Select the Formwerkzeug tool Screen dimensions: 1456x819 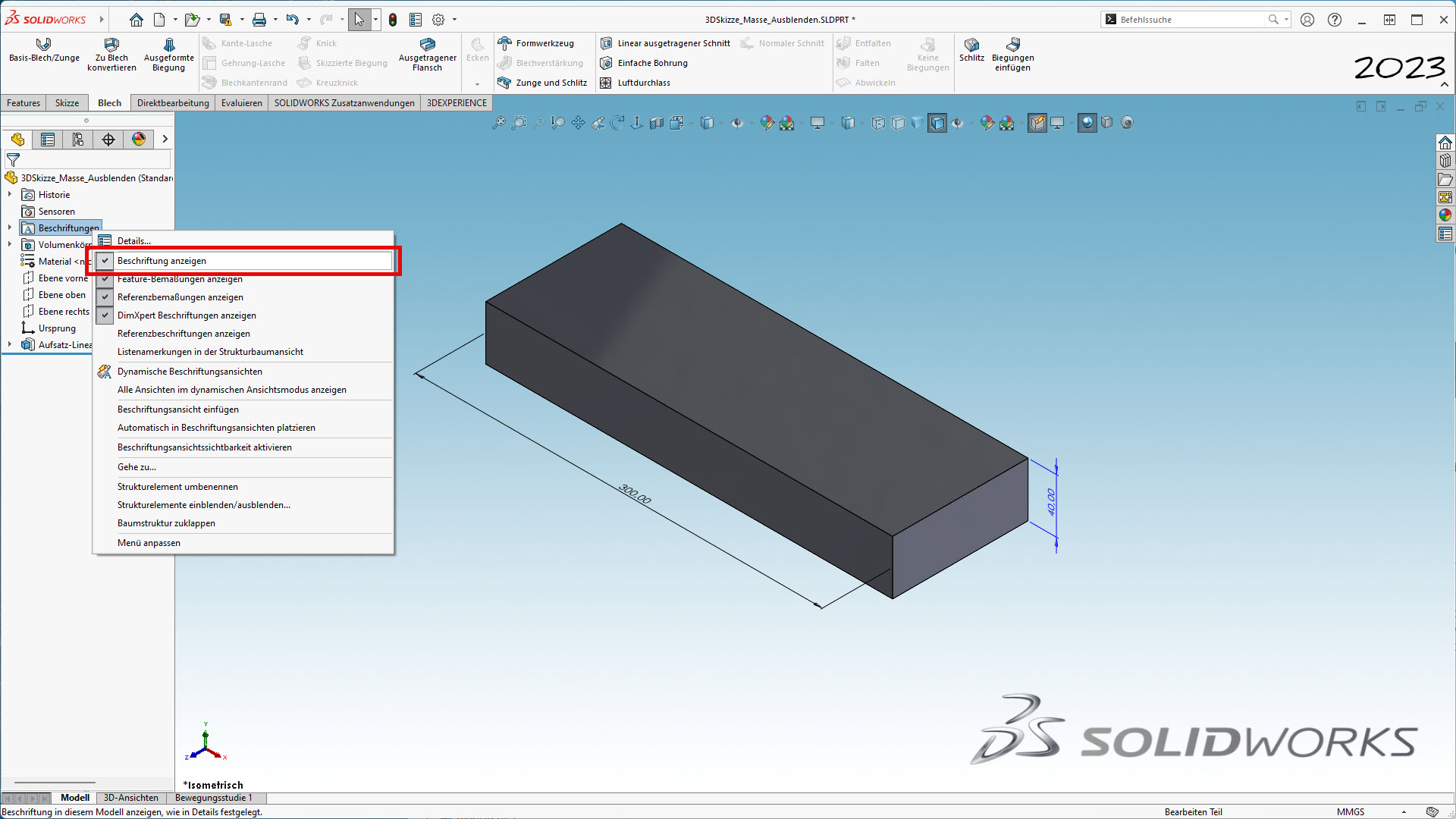[x=536, y=43]
